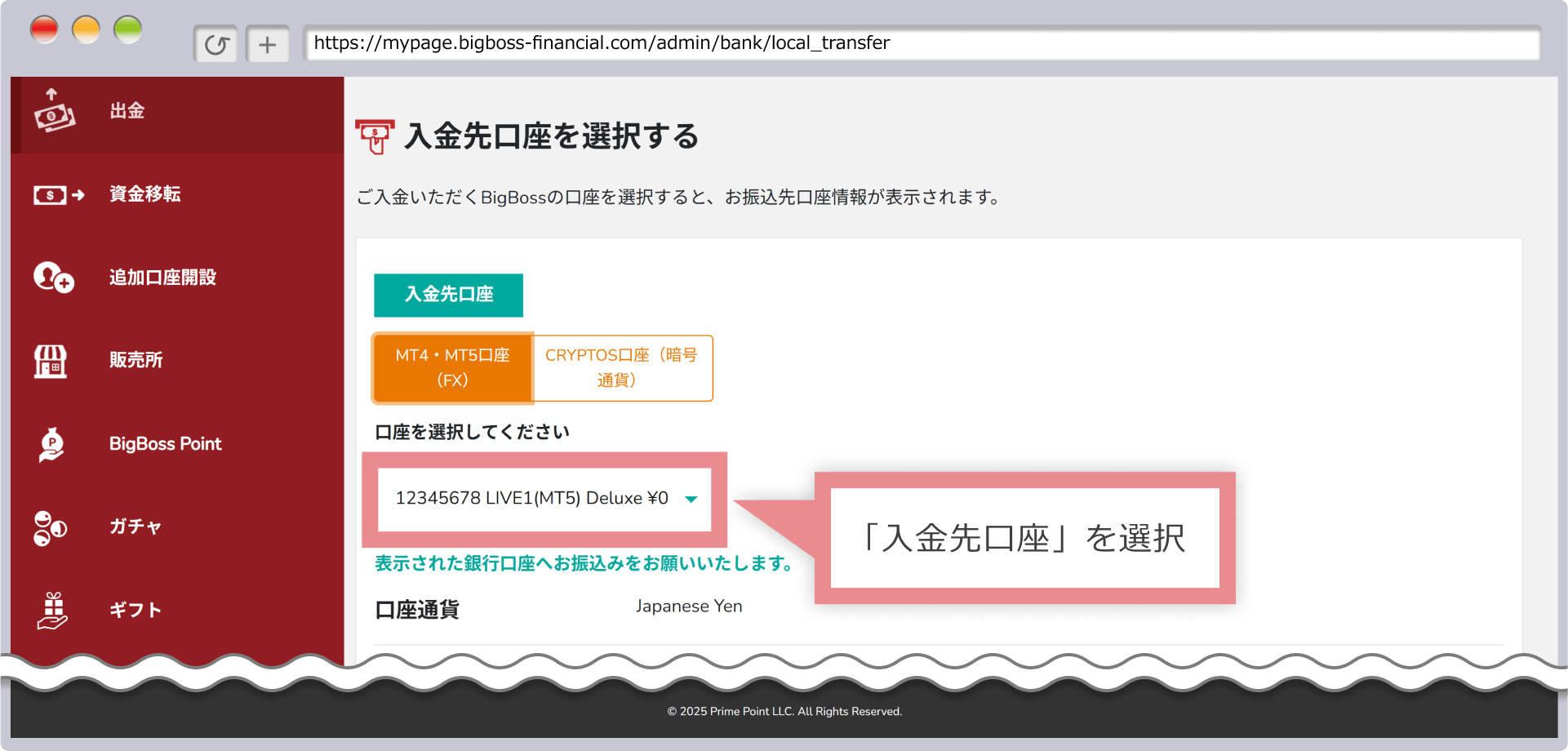Click the BigBoss Point icon
This screenshot has height=751, width=1568.
(51, 444)
